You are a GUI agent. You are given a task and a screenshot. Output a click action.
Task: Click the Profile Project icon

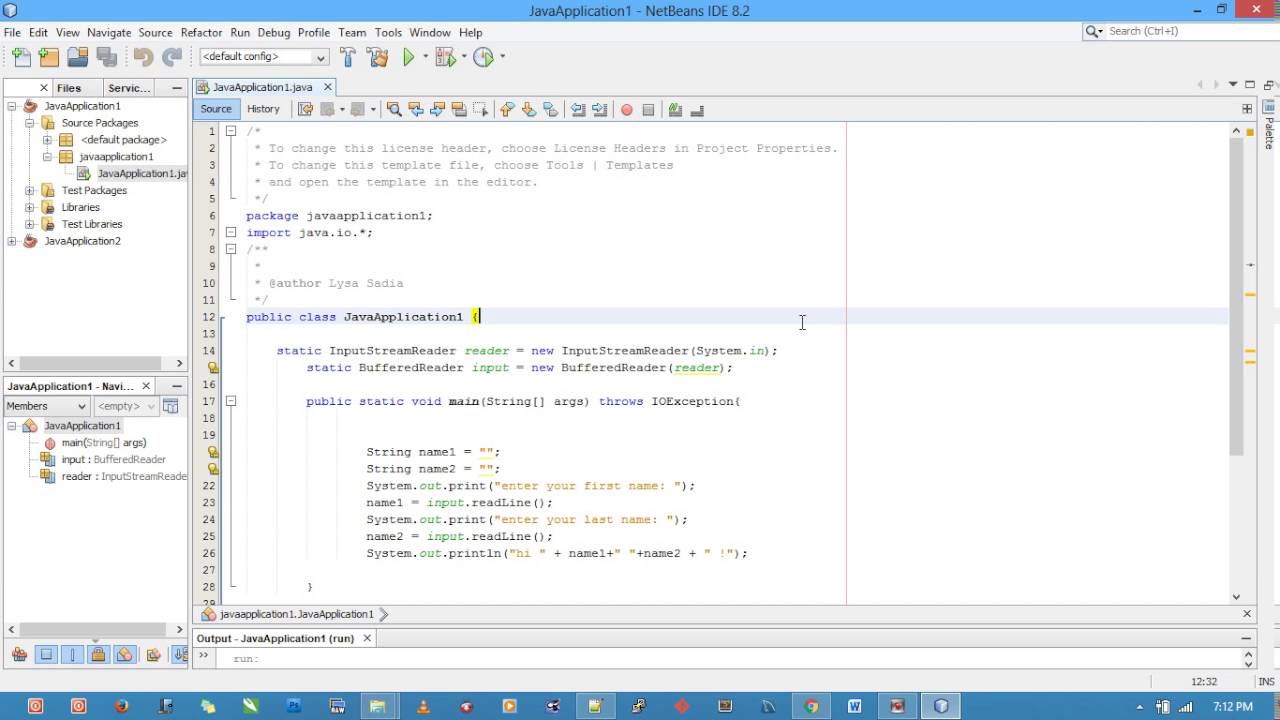(x=483, y=57)
